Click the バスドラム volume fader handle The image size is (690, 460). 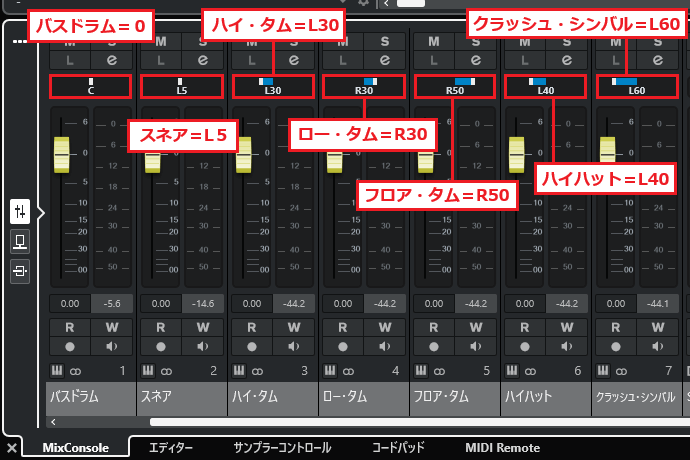click(64, 156)
